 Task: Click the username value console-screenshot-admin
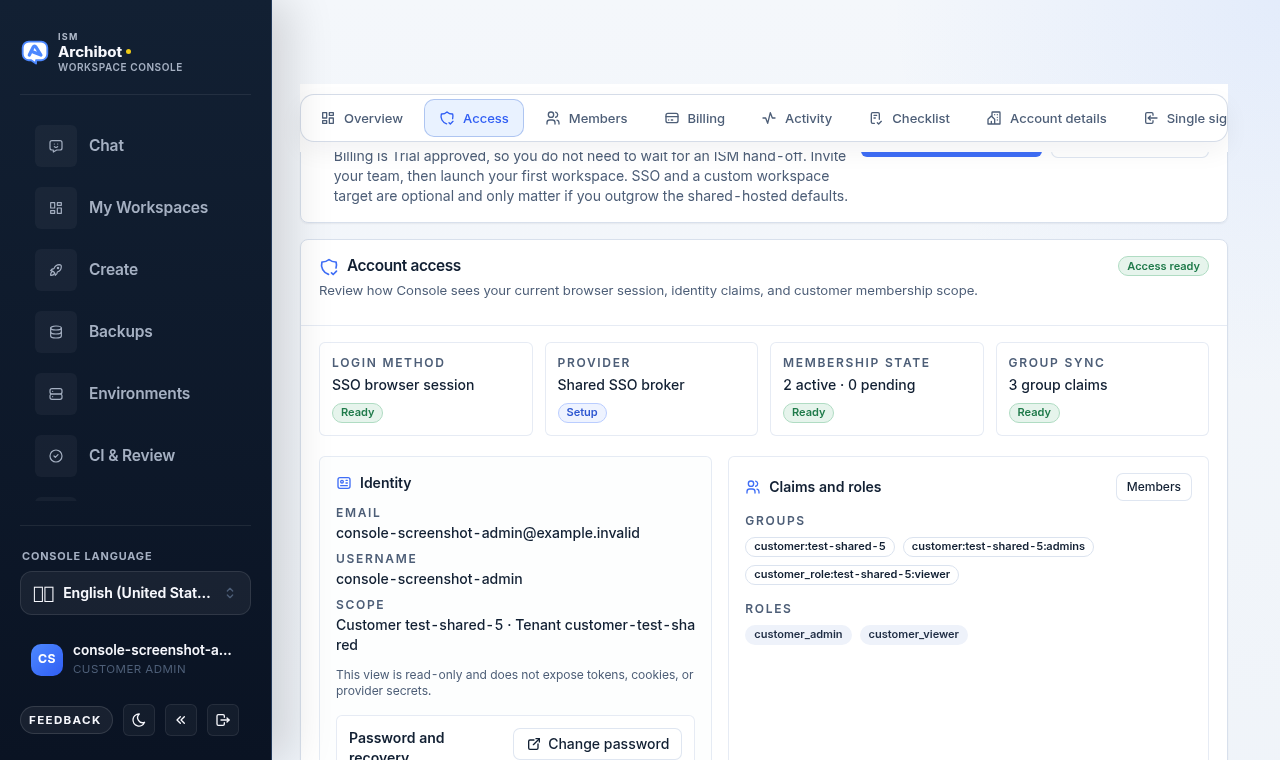[429, 579]
